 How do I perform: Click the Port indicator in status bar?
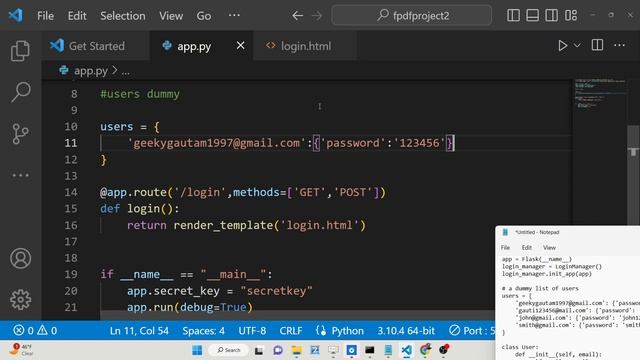pos(472,331)
